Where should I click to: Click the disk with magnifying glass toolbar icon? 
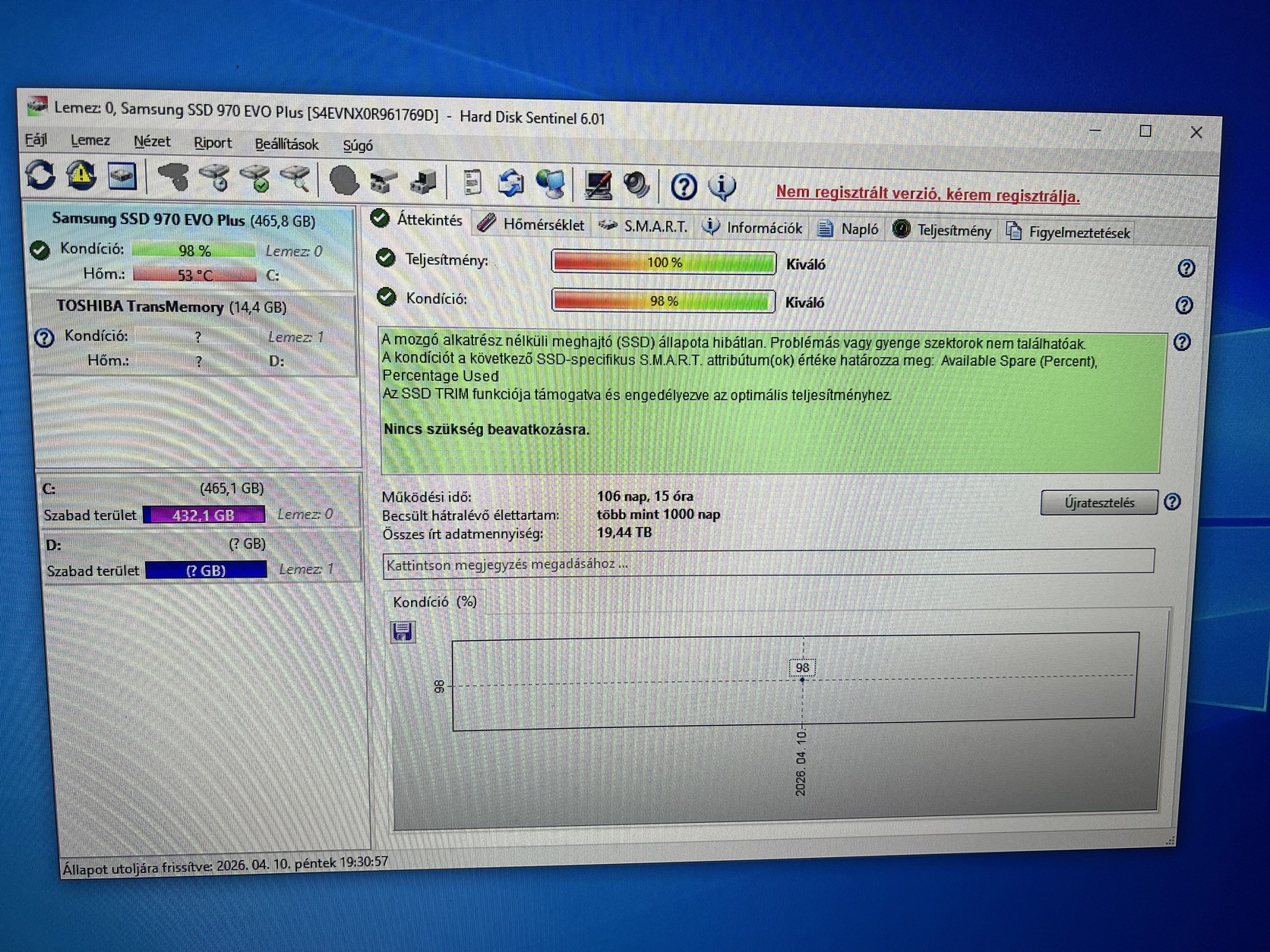pyautogui.click(x=296, y=180)
